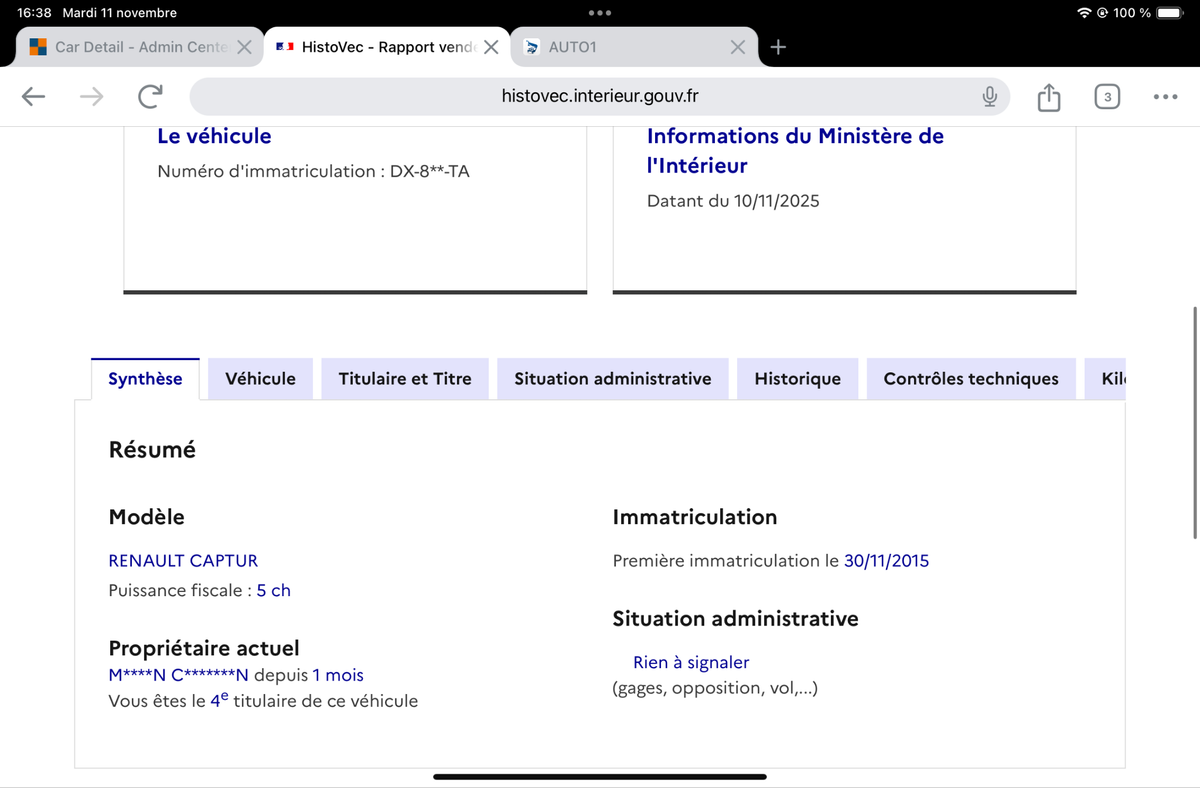Tap the multitasking three-dots at top

click(x=600, y=13)
